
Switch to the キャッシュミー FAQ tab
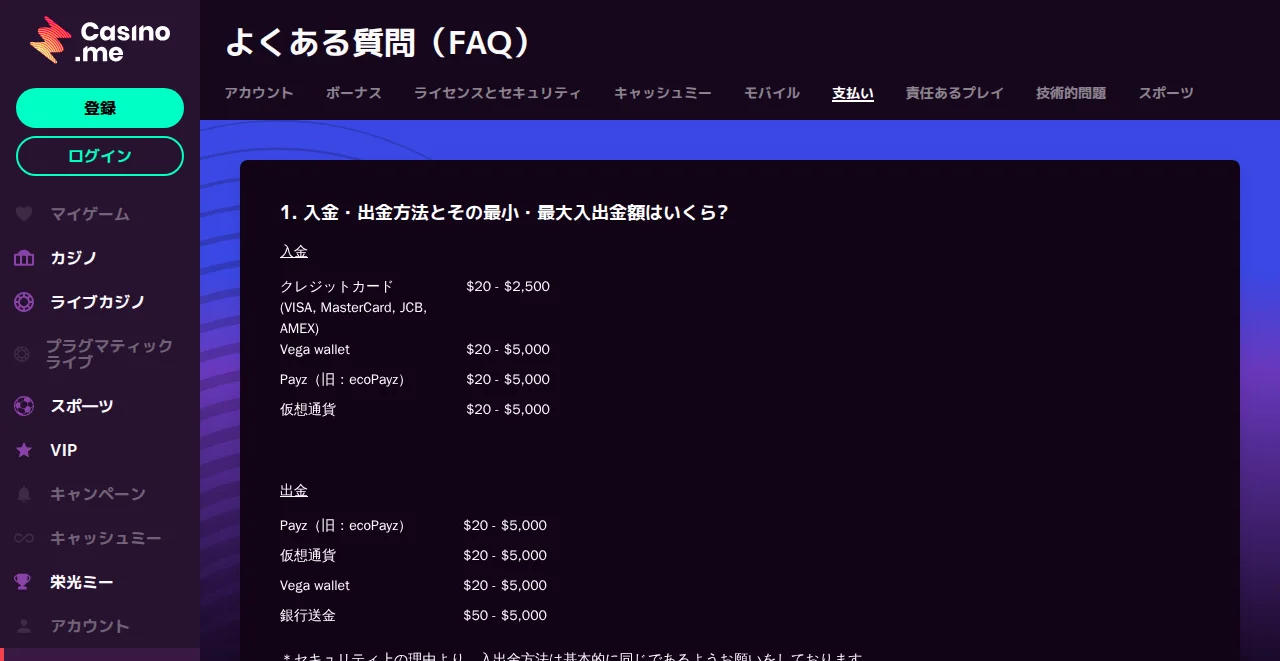point(663,93)
